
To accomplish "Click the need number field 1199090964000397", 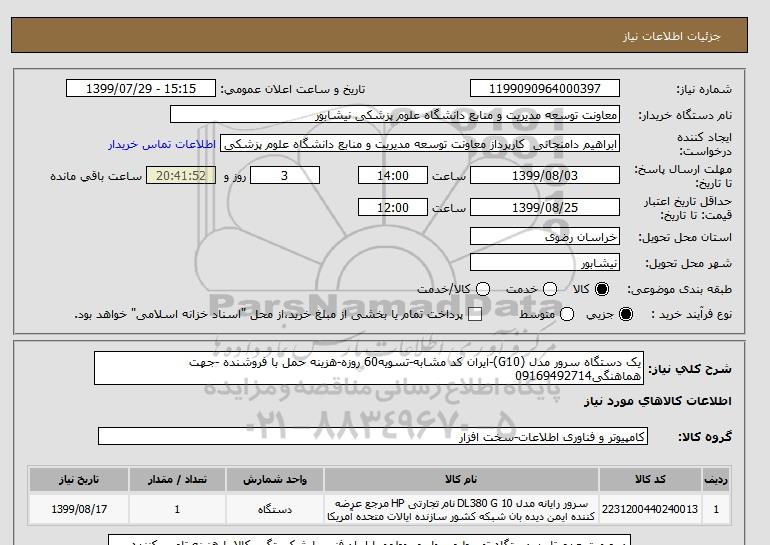I will [545, 88].
